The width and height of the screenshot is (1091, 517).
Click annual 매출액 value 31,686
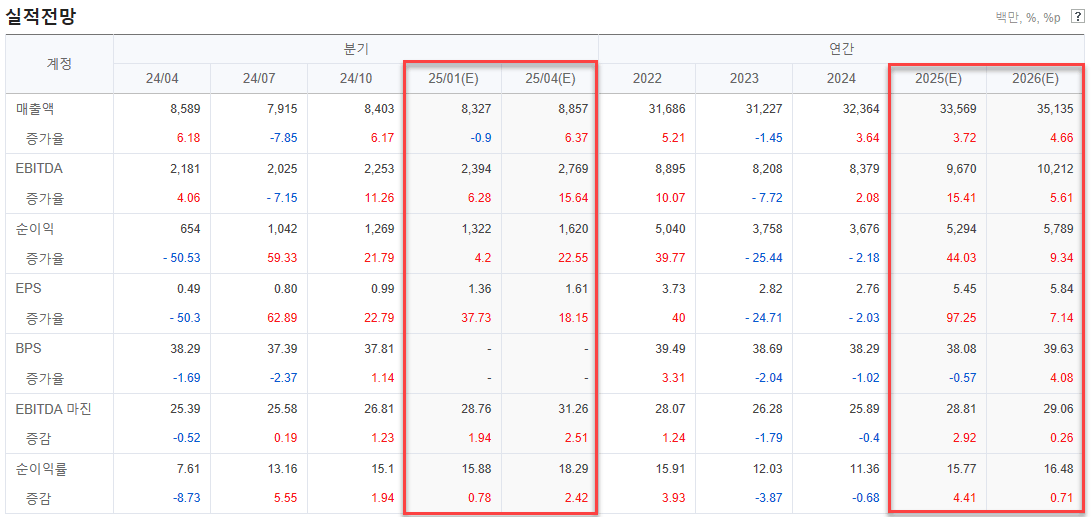click(668, 109)
